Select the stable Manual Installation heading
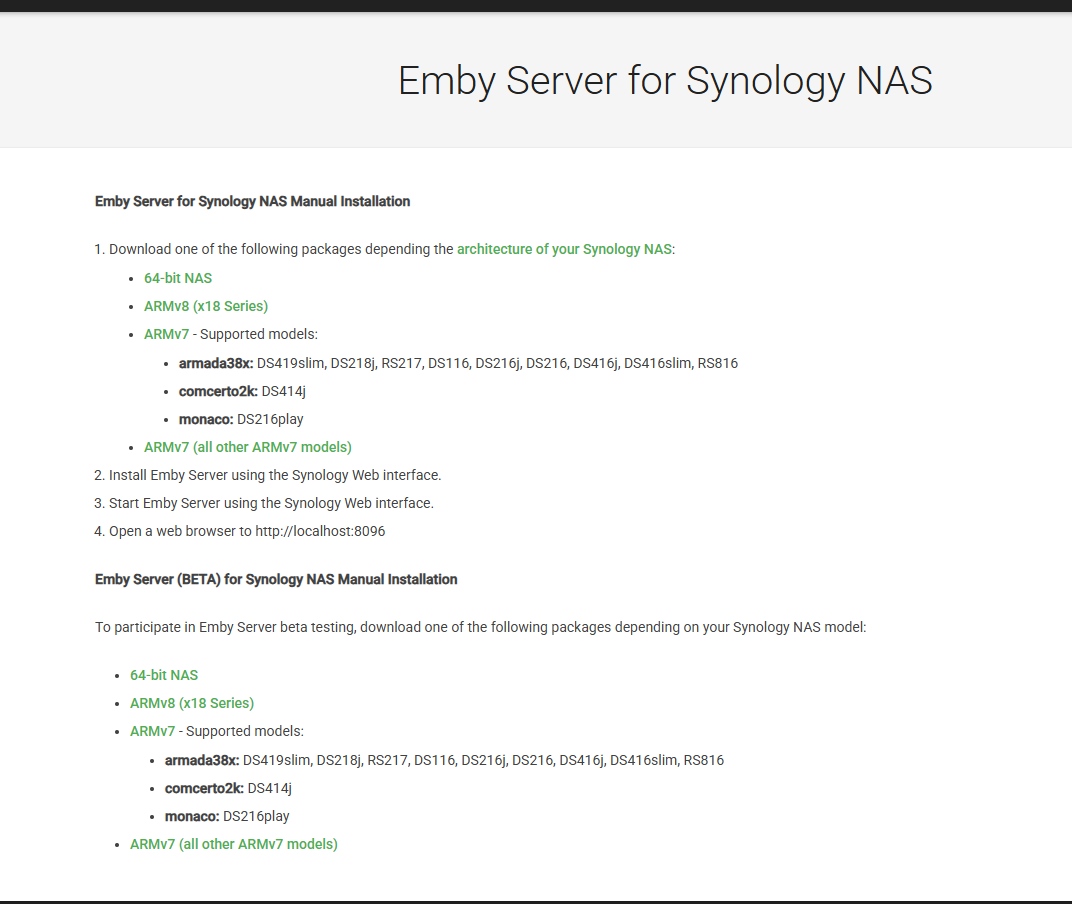Viewport: 1072px width, 904px height. (x=252, y=202)
